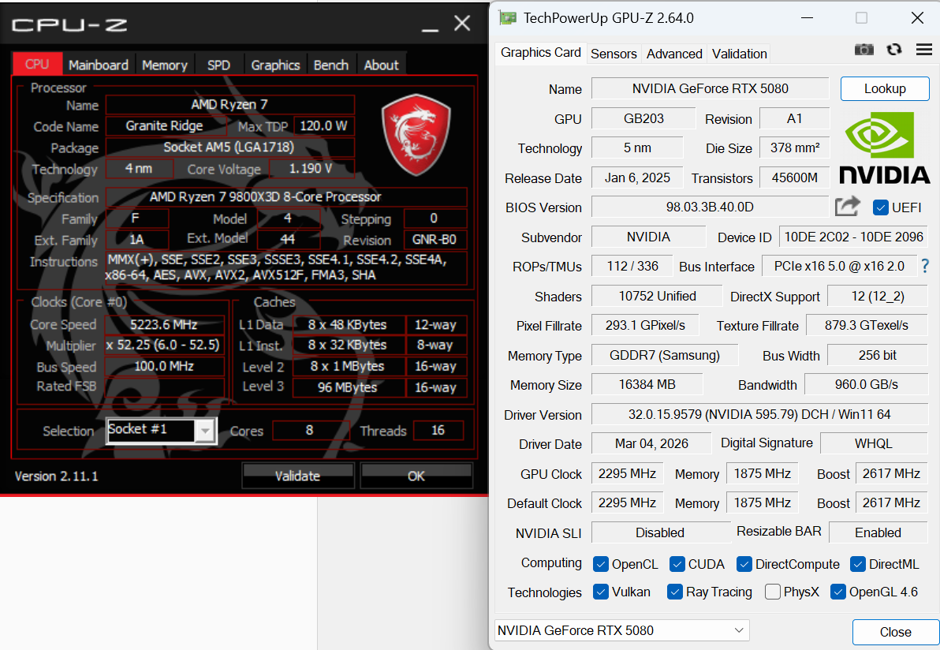
Task: Click the Close button in GPU-Z
Action: click(896, 632)
